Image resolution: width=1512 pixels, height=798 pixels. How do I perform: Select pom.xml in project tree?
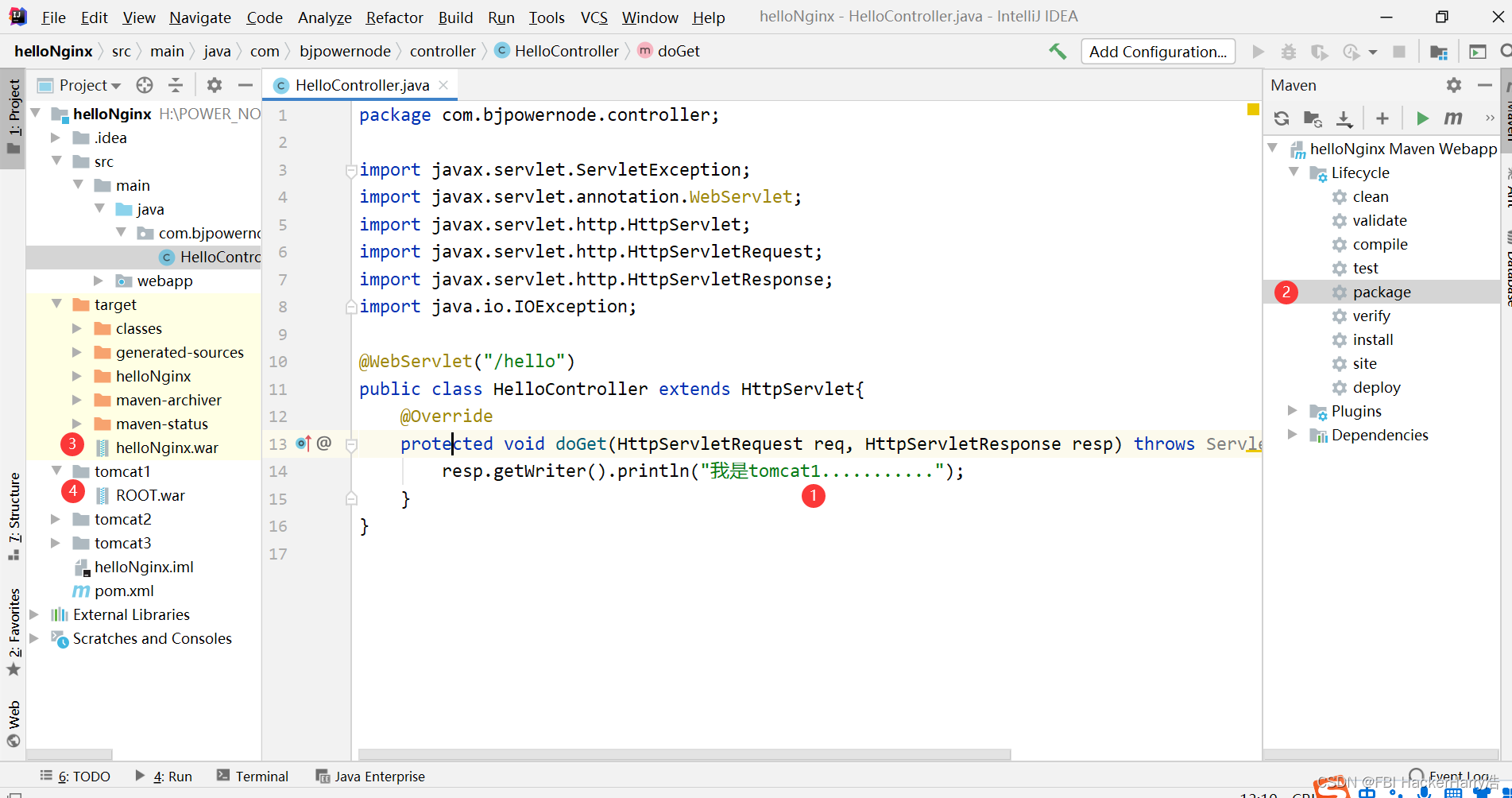124,591
